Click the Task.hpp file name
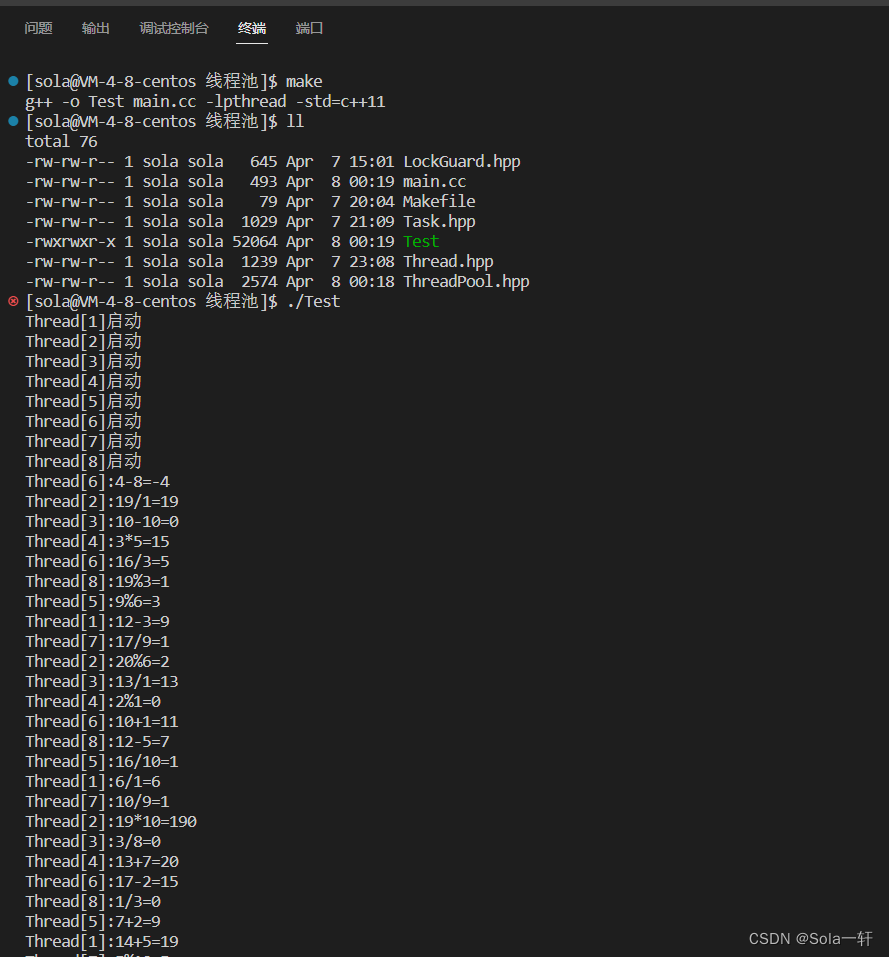Viewport: 889px width, 957px height. click(x=439, y=222)
